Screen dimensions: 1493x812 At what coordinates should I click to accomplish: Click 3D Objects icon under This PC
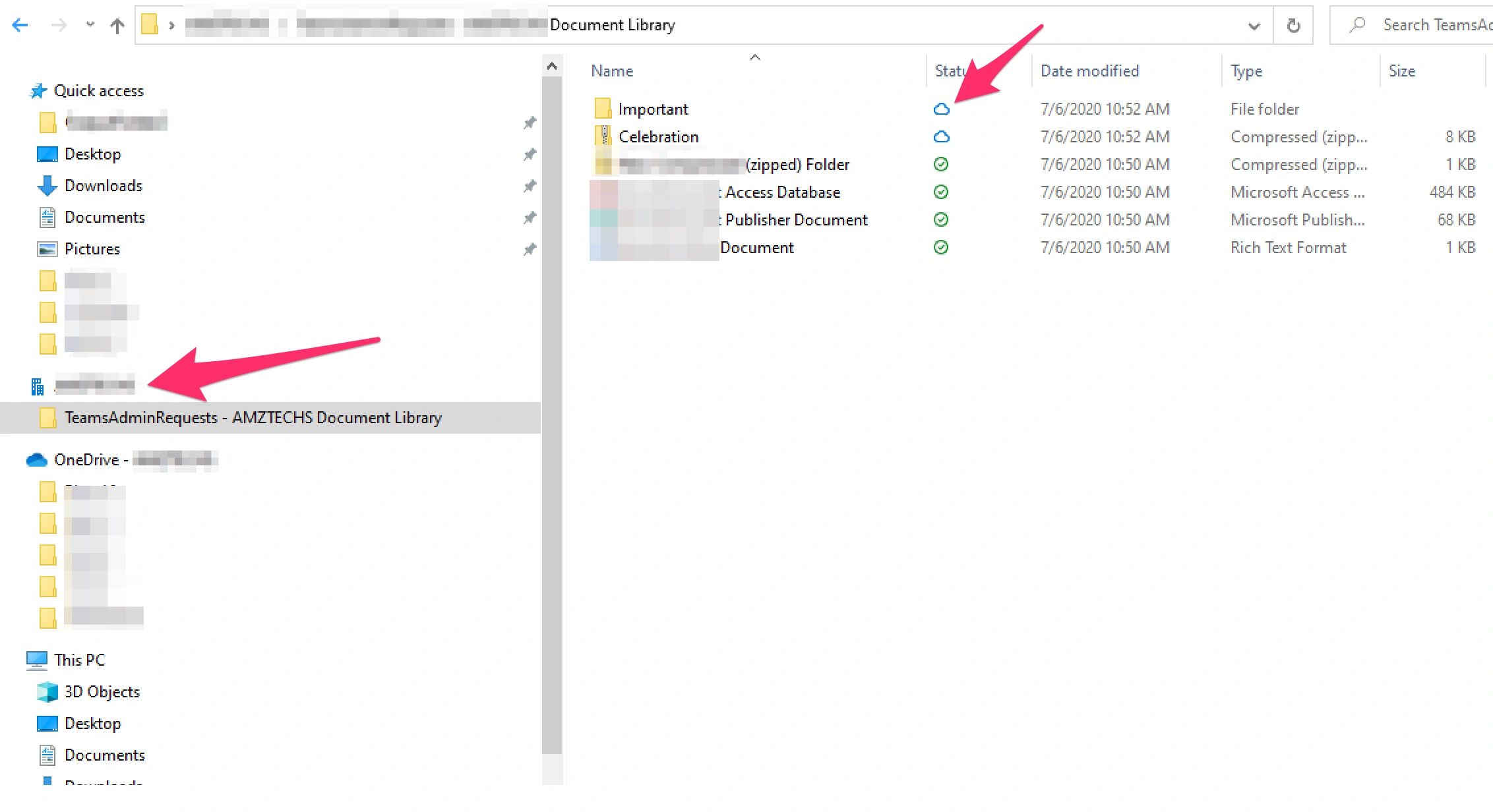coord(47,692)
